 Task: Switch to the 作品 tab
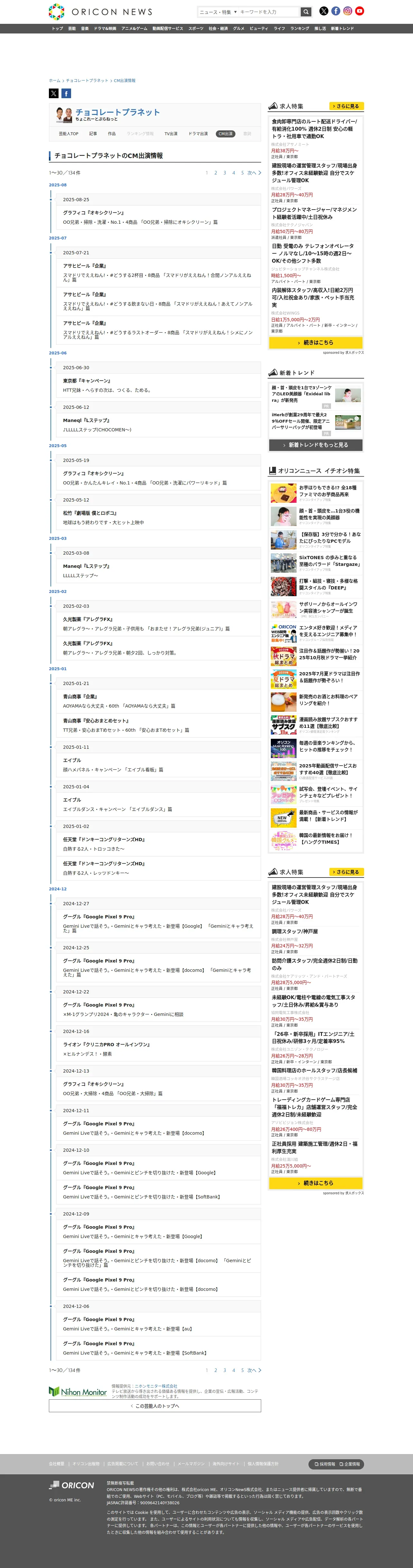[112, 134]
